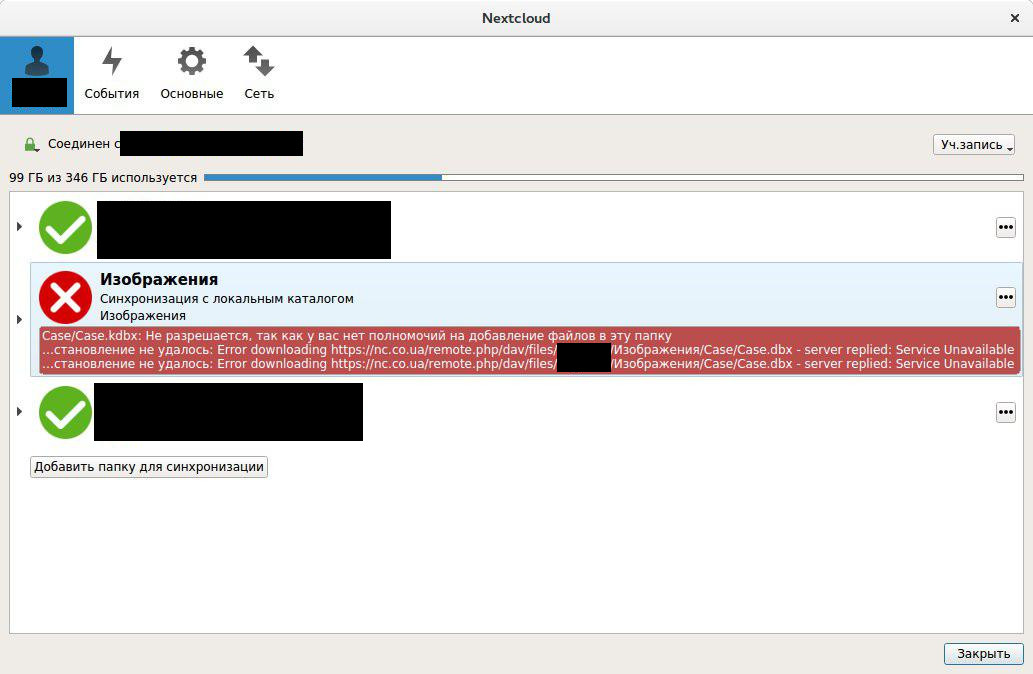Click the storage usage progress bar
This screenshot has width=1033, height=674.
pyautogui.click(x=613, y=177)
